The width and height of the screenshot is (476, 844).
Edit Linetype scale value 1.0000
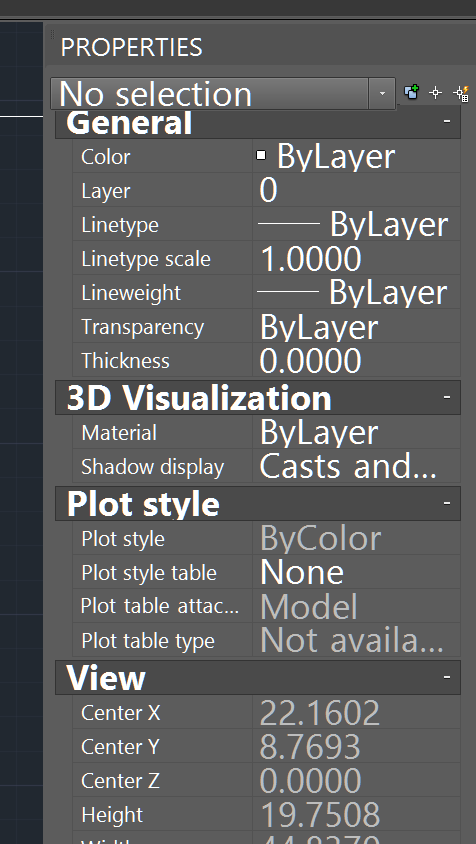coord(356,258)
